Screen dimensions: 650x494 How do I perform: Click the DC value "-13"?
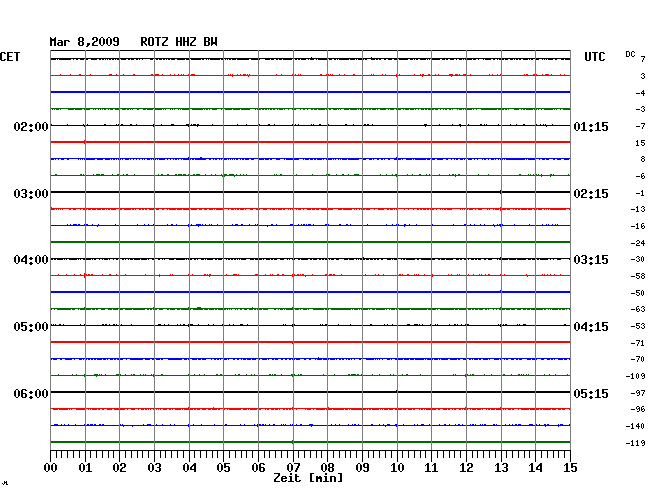638,209
